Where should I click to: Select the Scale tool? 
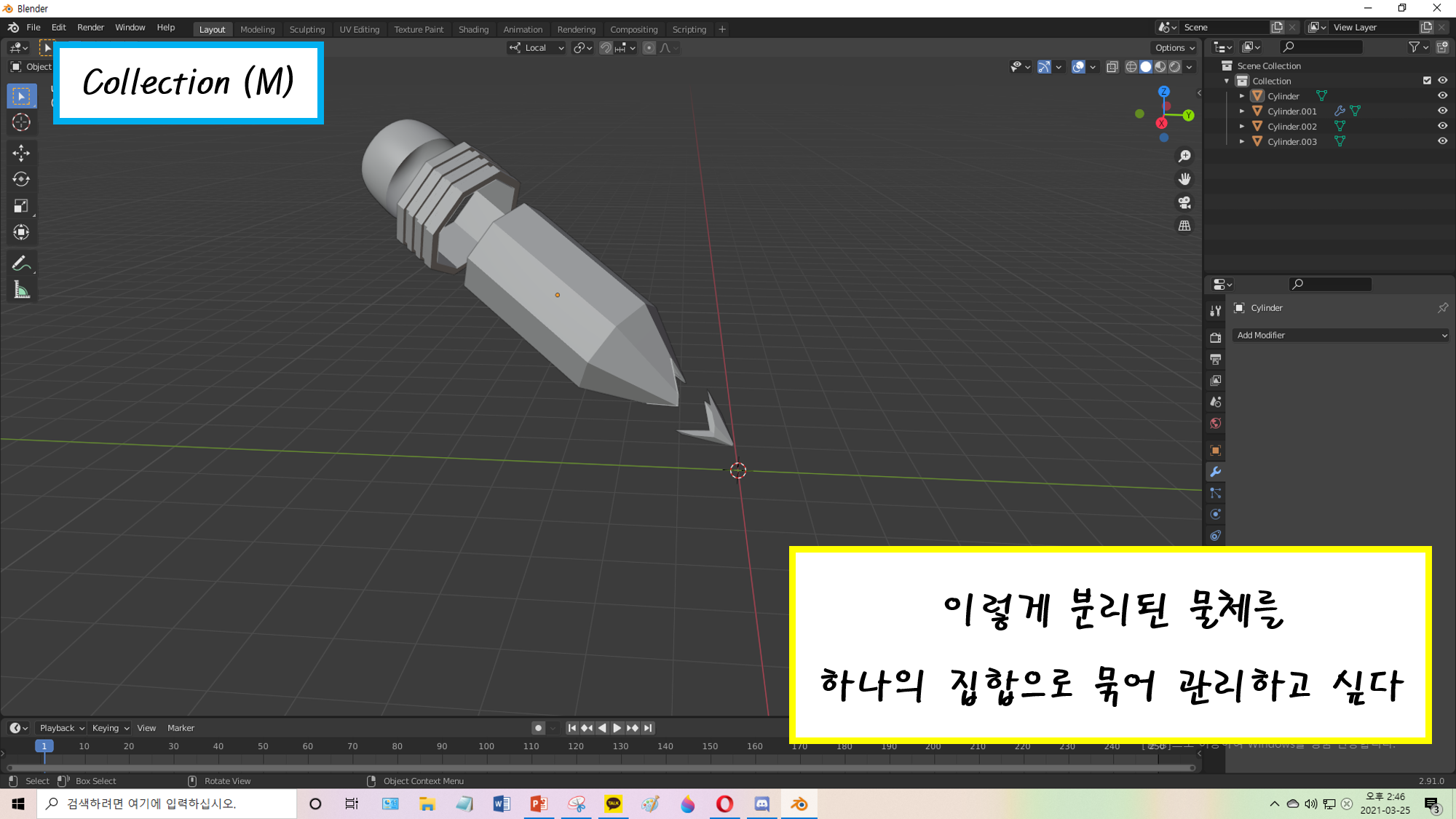[21, 206]
